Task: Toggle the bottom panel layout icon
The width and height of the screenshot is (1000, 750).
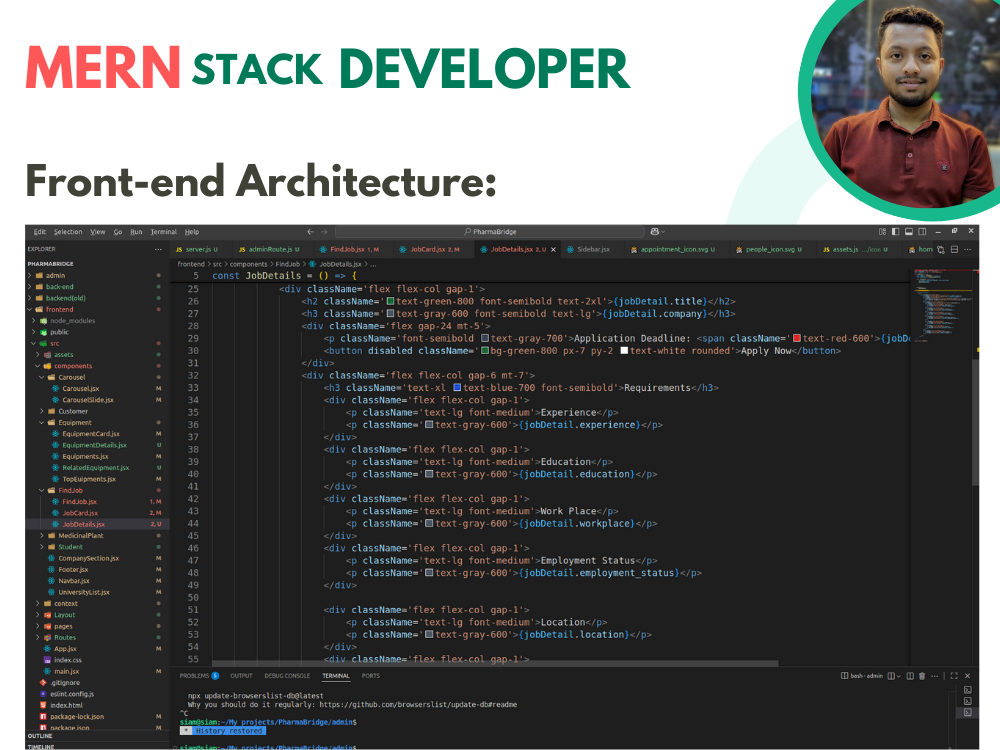Action: coord(909,232)
